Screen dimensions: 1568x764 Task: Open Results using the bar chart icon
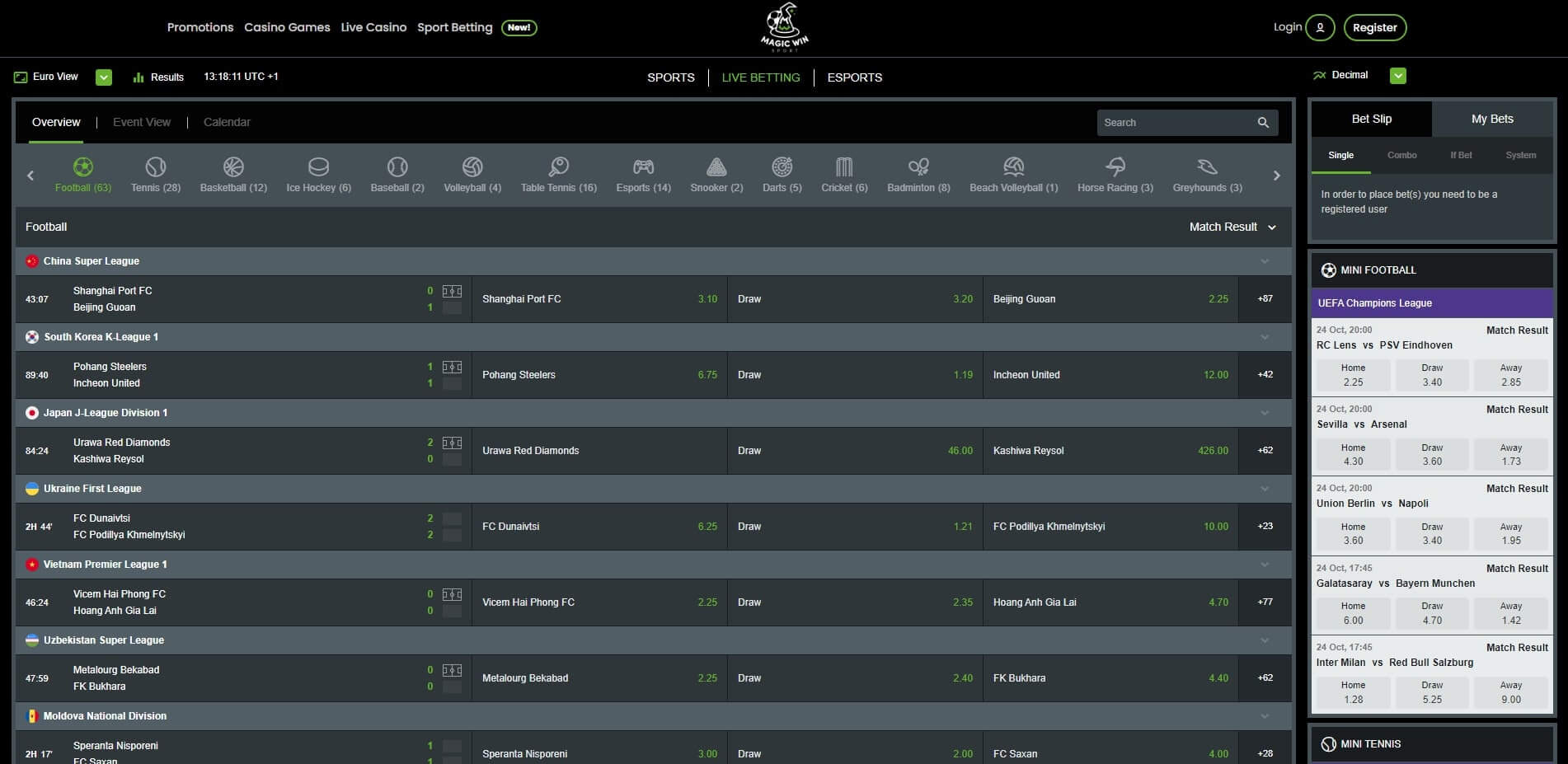(138, 77)
